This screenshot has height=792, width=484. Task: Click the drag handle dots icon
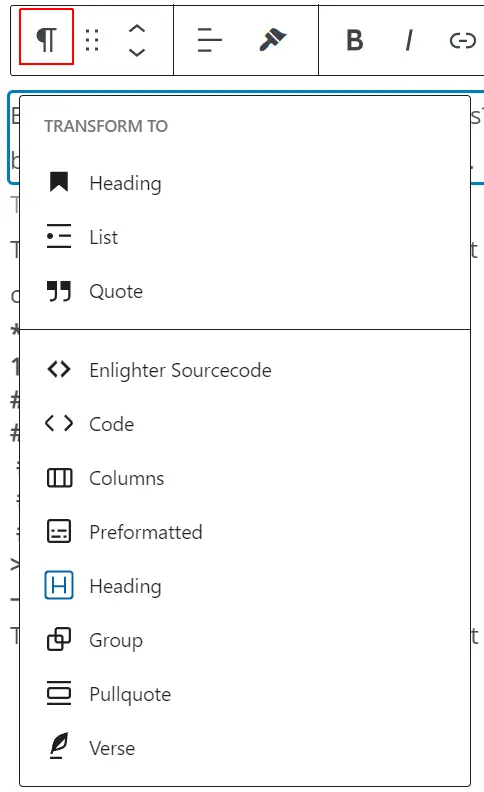point(92,40)
